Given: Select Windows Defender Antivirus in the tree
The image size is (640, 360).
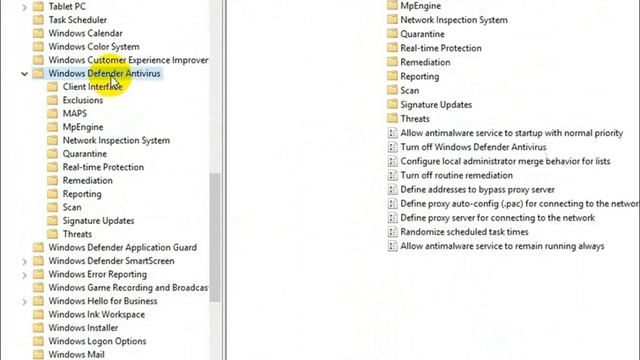Looking at the screenshot, I should (x=104, y=73).
